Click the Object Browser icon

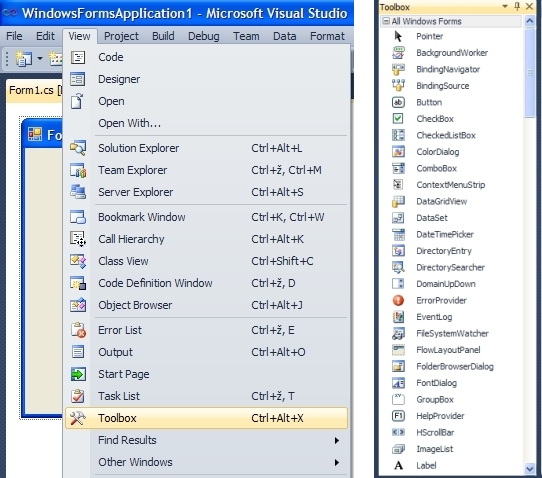point(78,305)
